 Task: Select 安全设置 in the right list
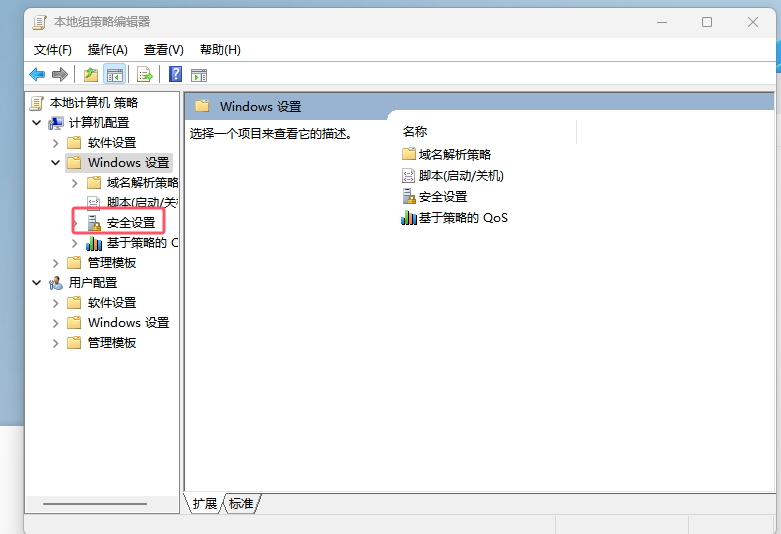(443, 197)
